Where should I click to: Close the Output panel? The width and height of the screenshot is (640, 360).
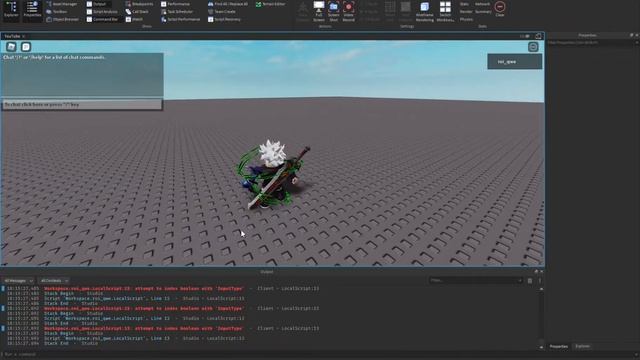click(x=542, y=271)
